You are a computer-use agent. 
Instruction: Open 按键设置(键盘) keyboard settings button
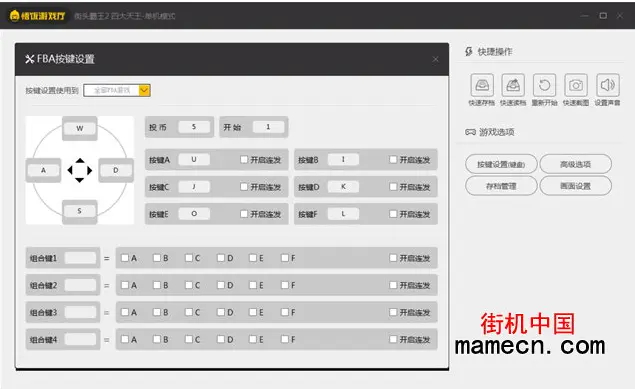pyautogui.click(x=501, y=164)
